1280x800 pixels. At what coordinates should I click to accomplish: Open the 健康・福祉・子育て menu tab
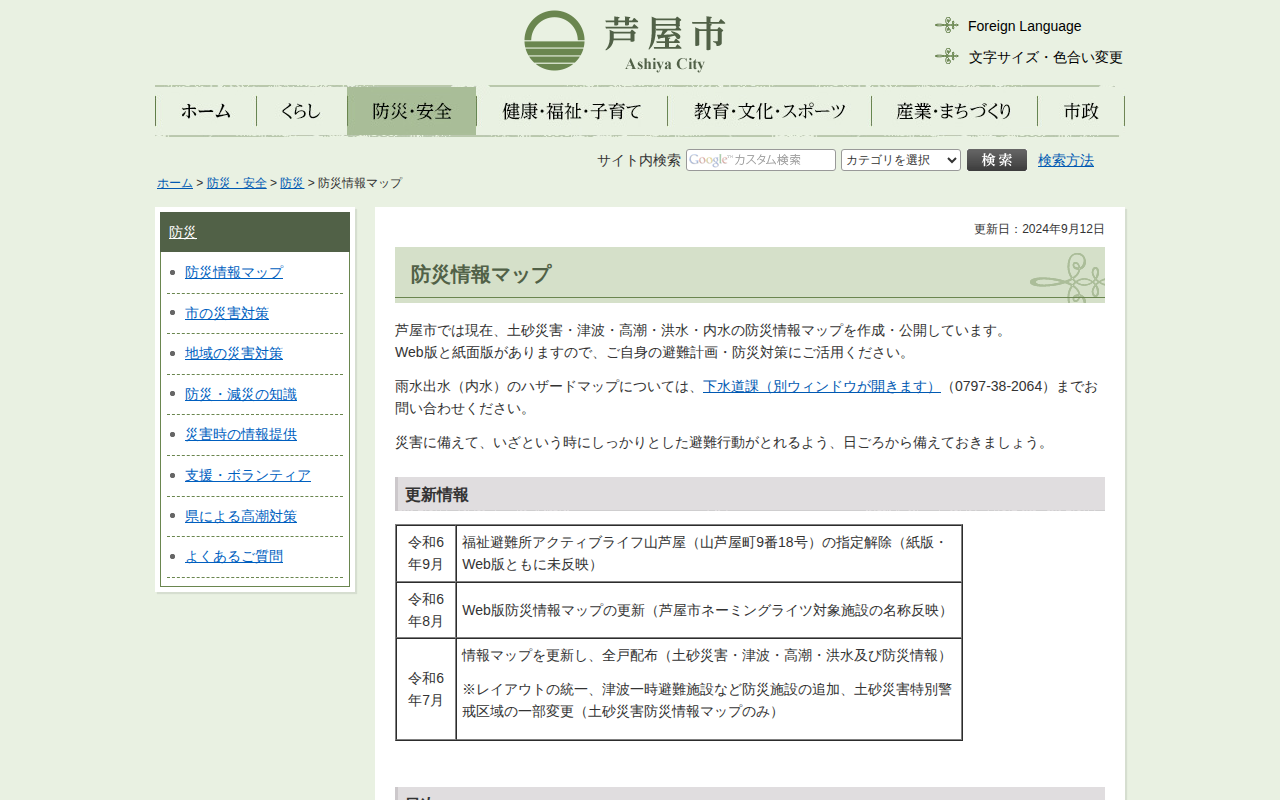click(x=571, y=111)
